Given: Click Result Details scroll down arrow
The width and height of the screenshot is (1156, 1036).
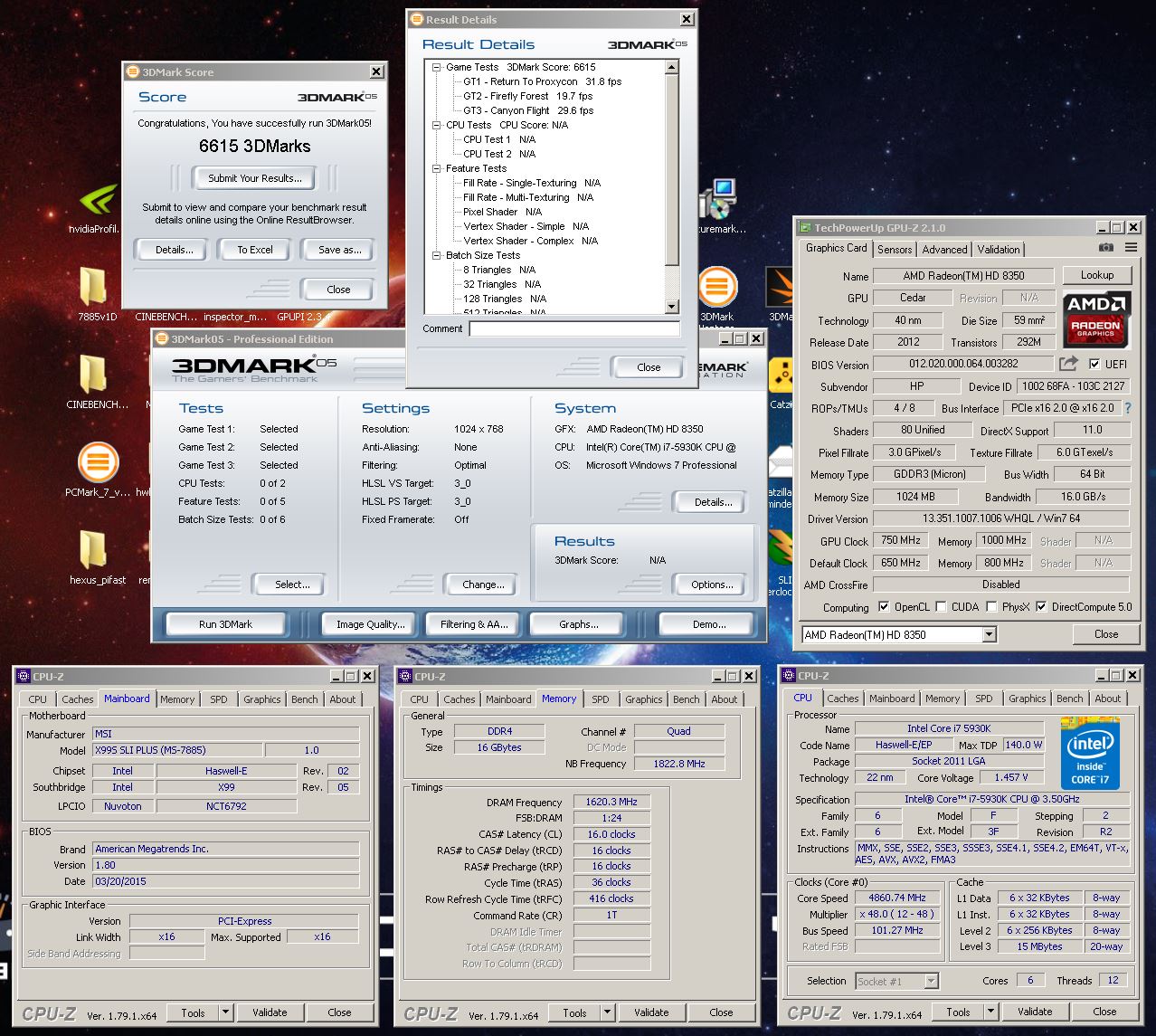Looking at the screenshot, I should [x=671, y=307].
